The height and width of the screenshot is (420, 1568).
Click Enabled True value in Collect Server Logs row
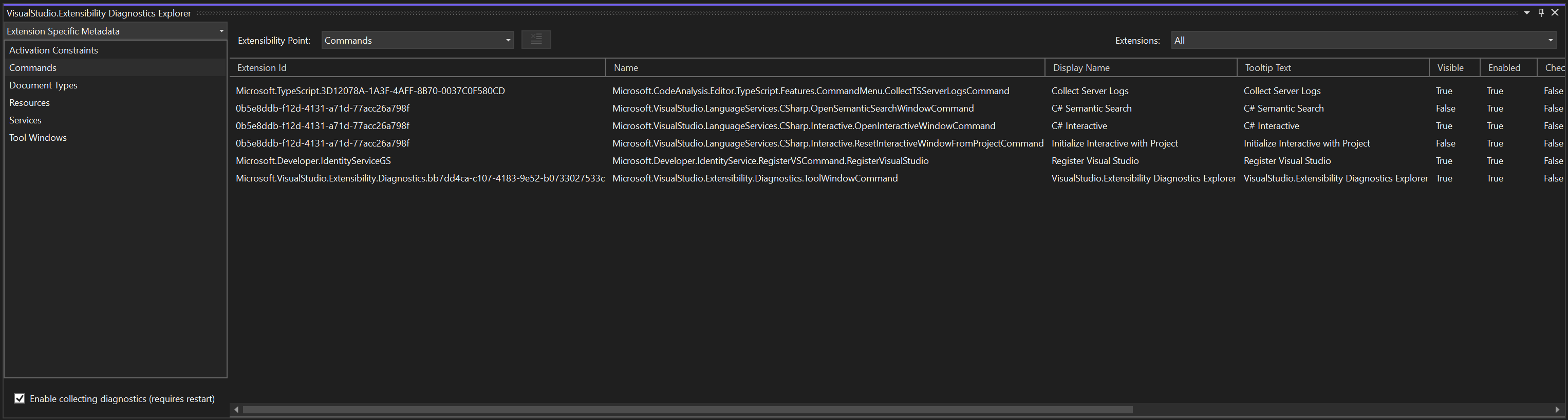1495,90
